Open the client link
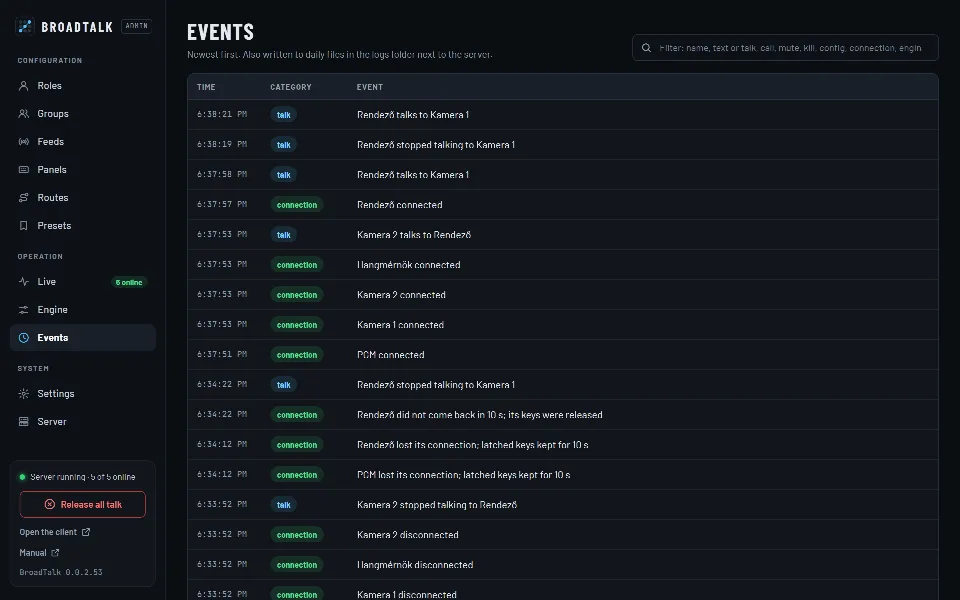The height and width of the screenshot is (600, 960). coord(54,532)
